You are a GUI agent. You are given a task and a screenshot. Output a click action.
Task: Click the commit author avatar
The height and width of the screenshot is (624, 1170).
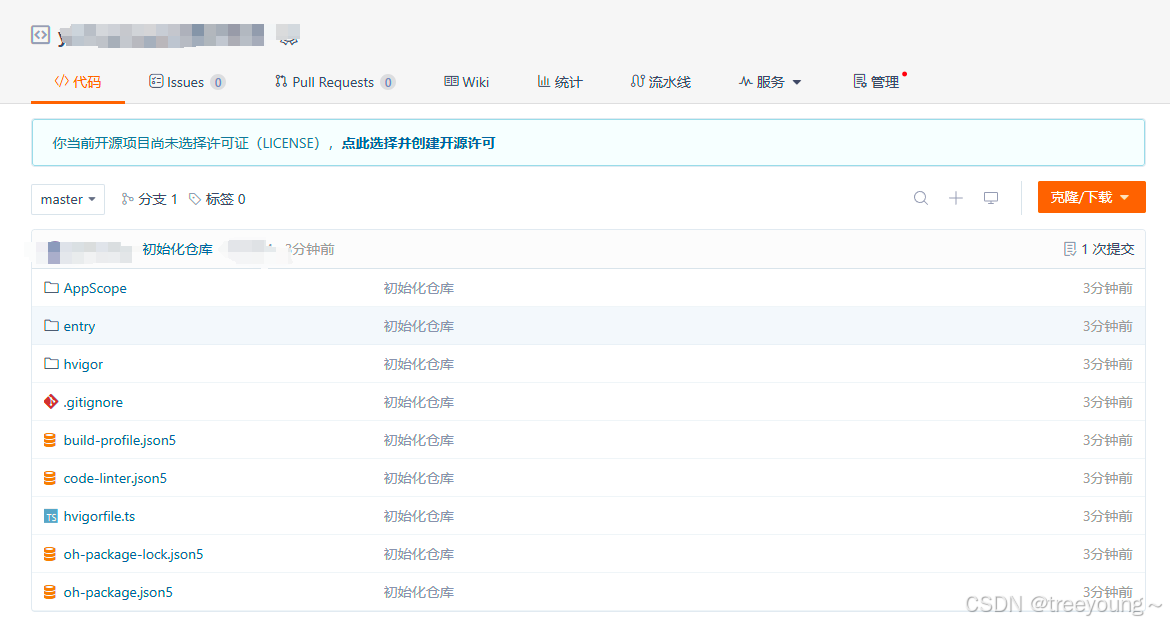[54, 252]
